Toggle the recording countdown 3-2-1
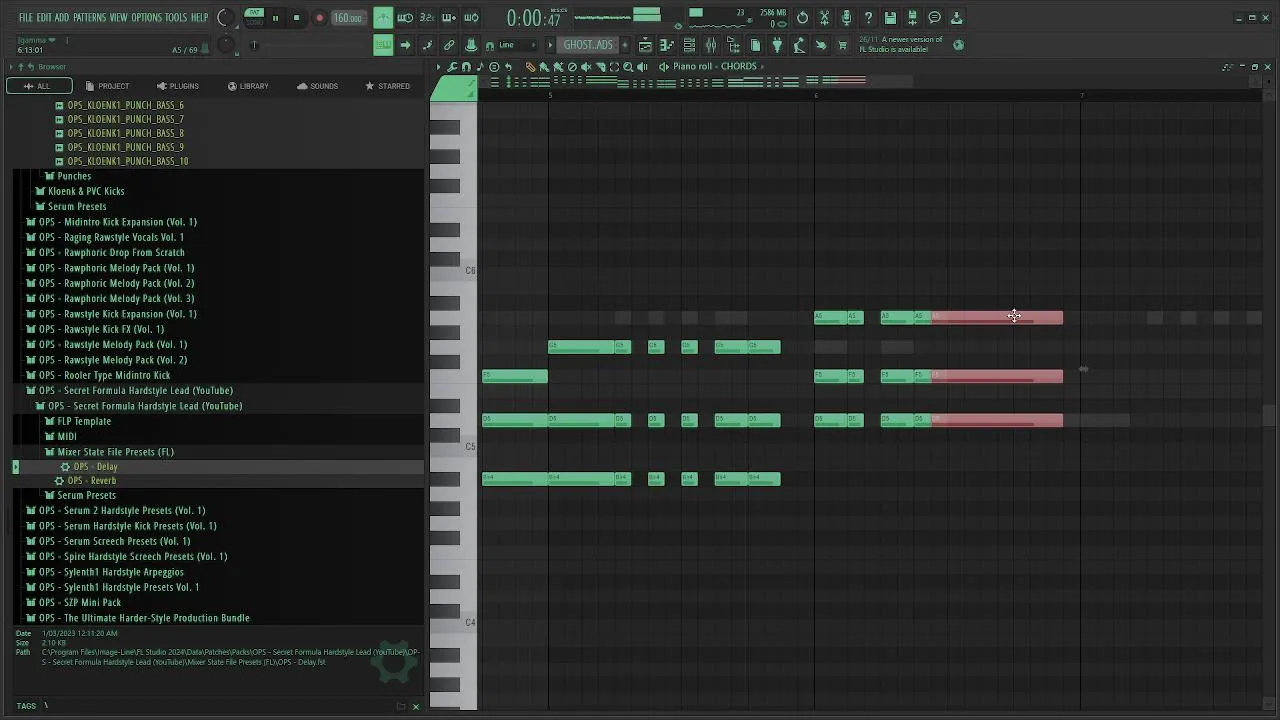The width and height of the screenshot is (1280, 720). pyautogui.click(x=427, y=18)
